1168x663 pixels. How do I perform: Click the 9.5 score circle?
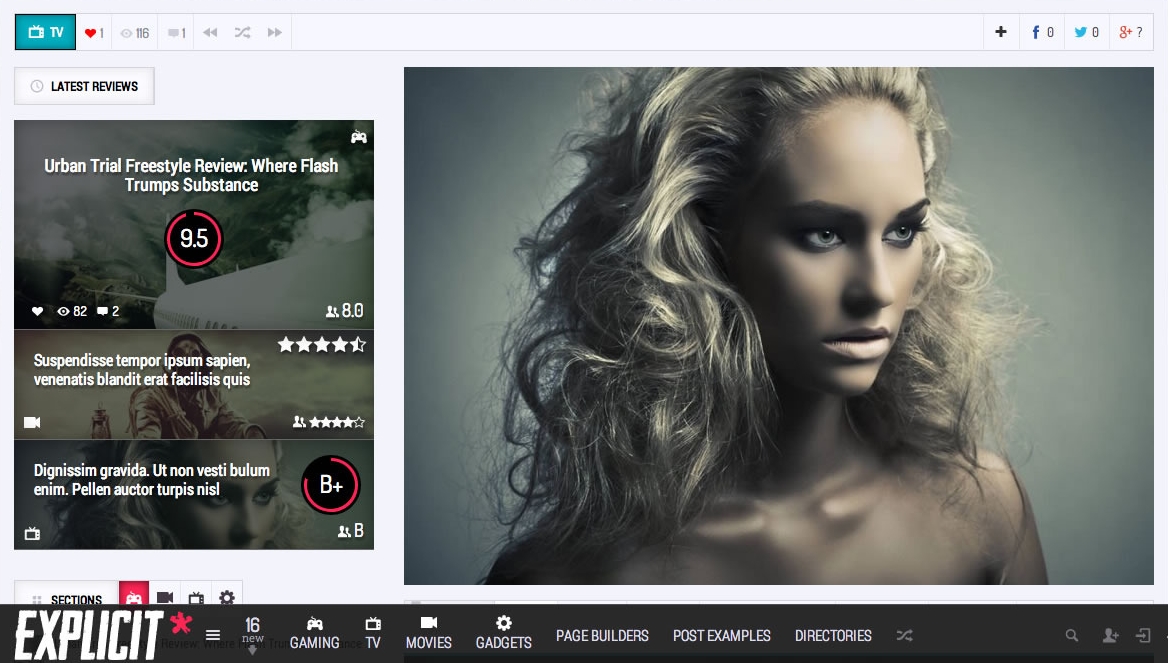pos(194,238)
